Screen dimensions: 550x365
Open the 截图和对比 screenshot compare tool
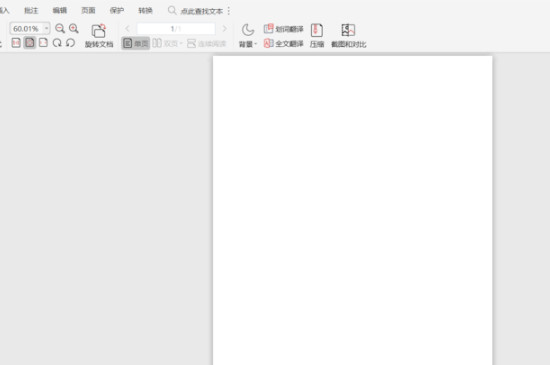(349, 35)
